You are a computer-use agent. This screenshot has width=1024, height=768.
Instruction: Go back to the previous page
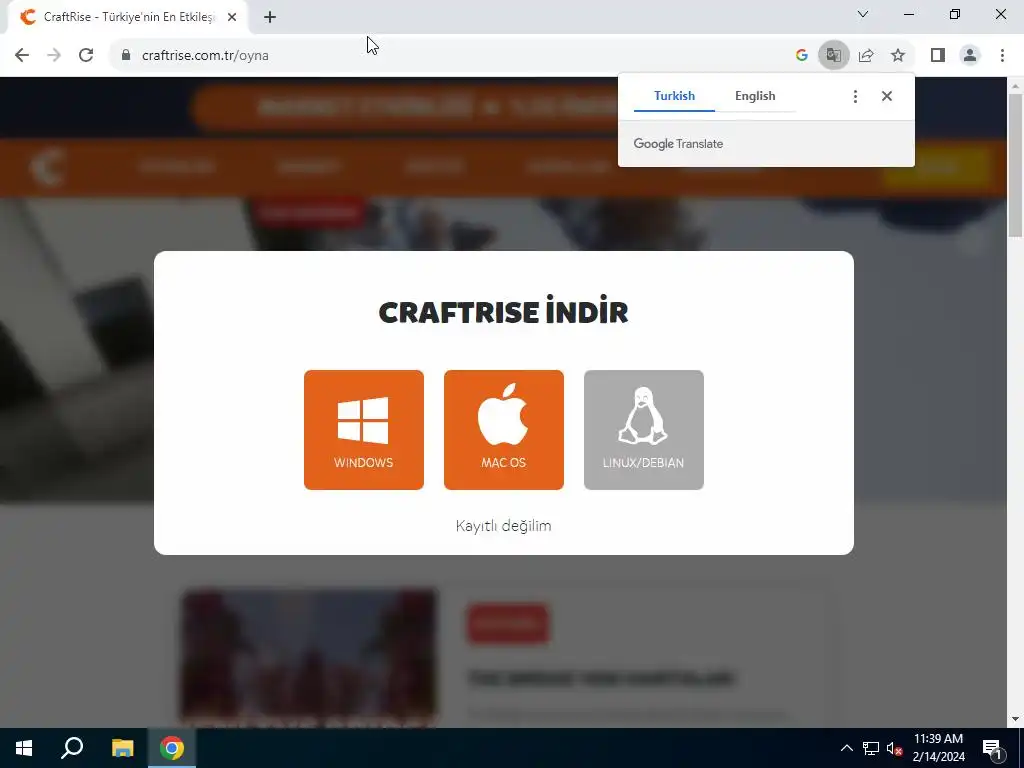(x=22, y=55)
